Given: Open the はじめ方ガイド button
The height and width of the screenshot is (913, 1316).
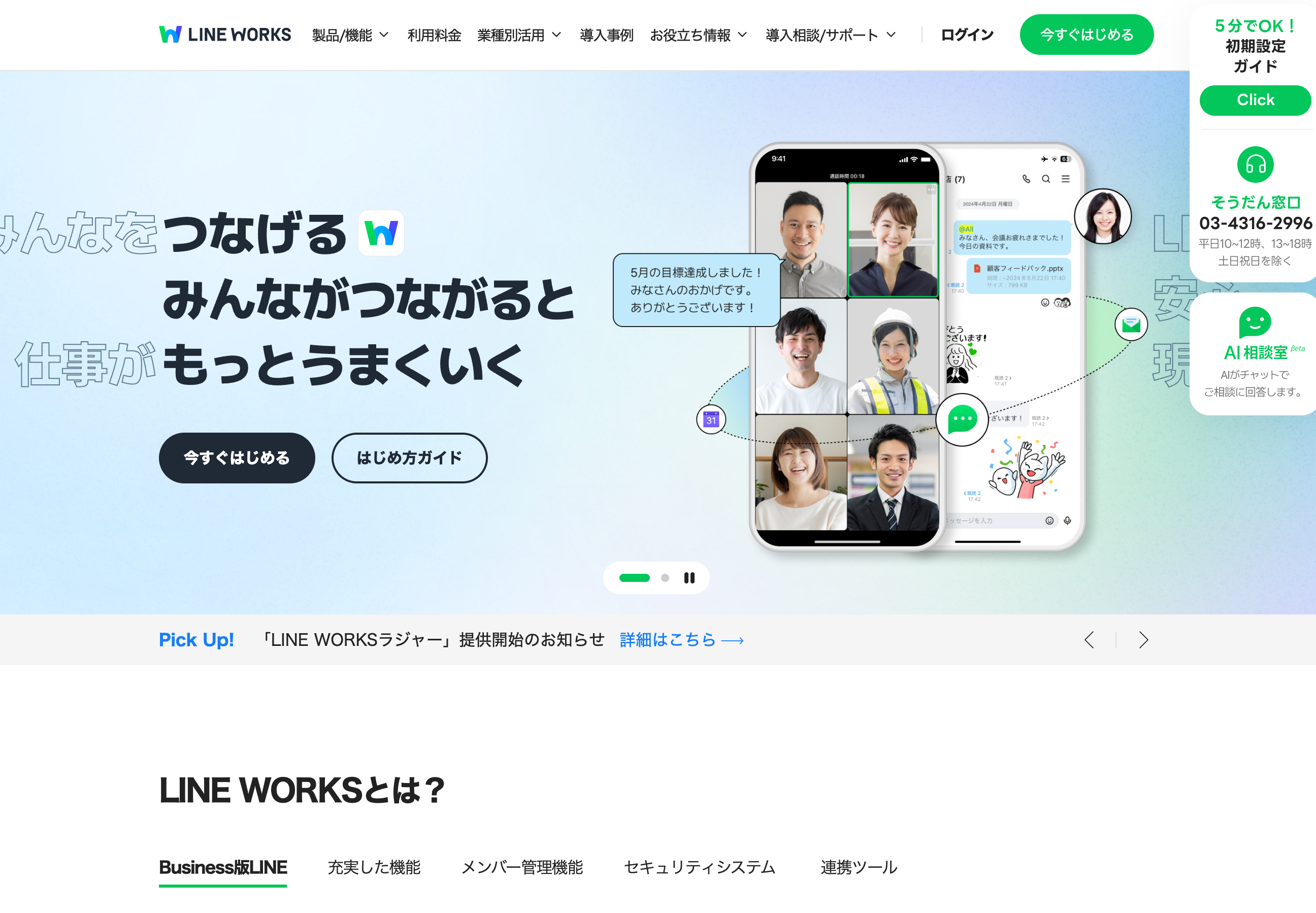Looking at the screenshot, I should click(410, 458).
